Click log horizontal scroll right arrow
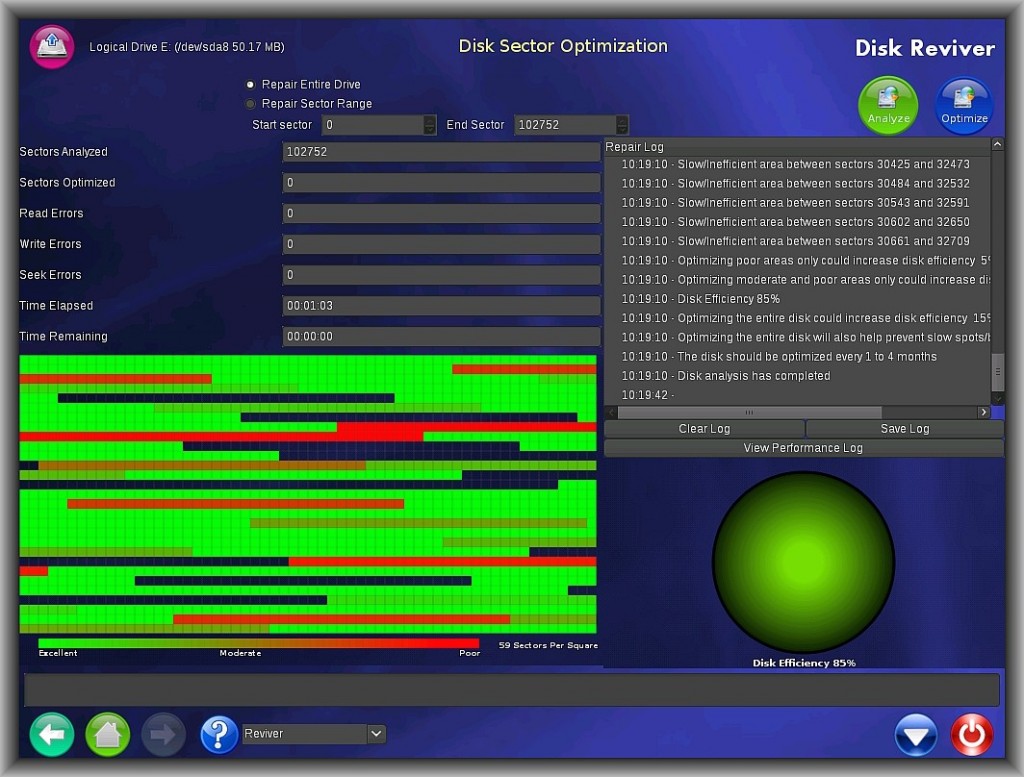 (984, 413)
